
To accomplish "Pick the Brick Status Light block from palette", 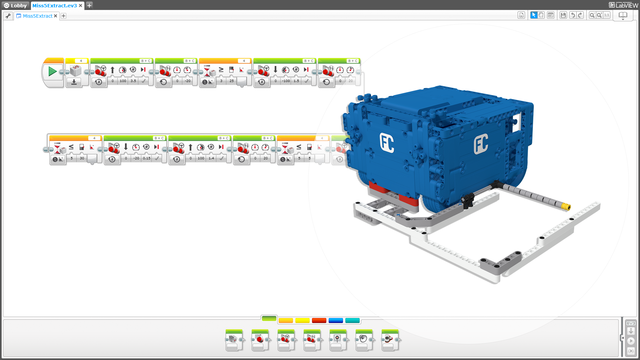I will [390, 340].
